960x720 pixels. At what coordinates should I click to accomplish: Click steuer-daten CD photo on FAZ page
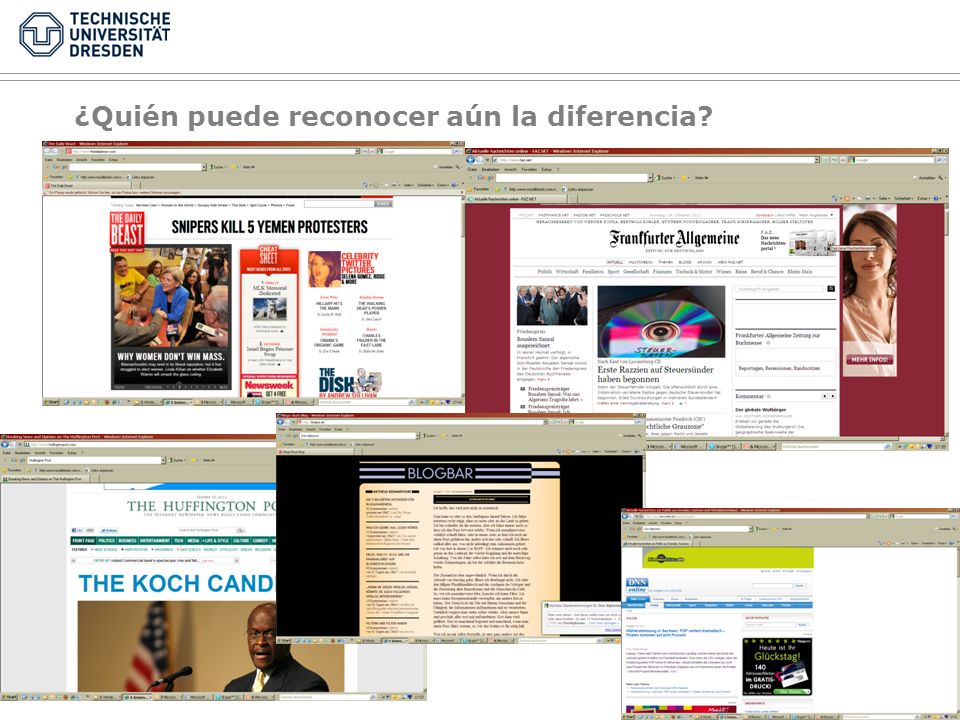click(661, 321)
